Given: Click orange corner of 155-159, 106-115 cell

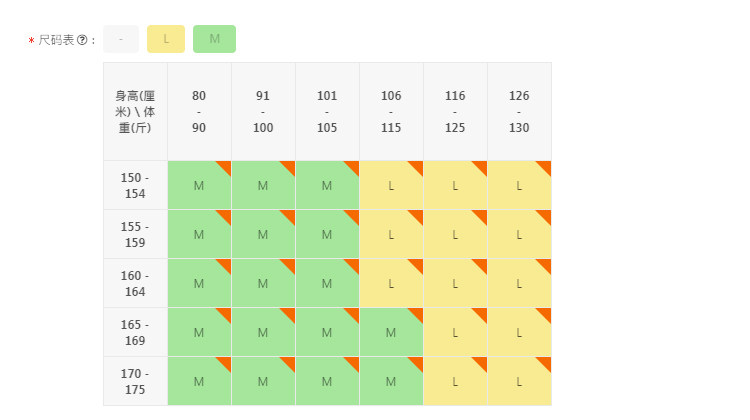Looking at the screenshot, I should tap(417, 215).
